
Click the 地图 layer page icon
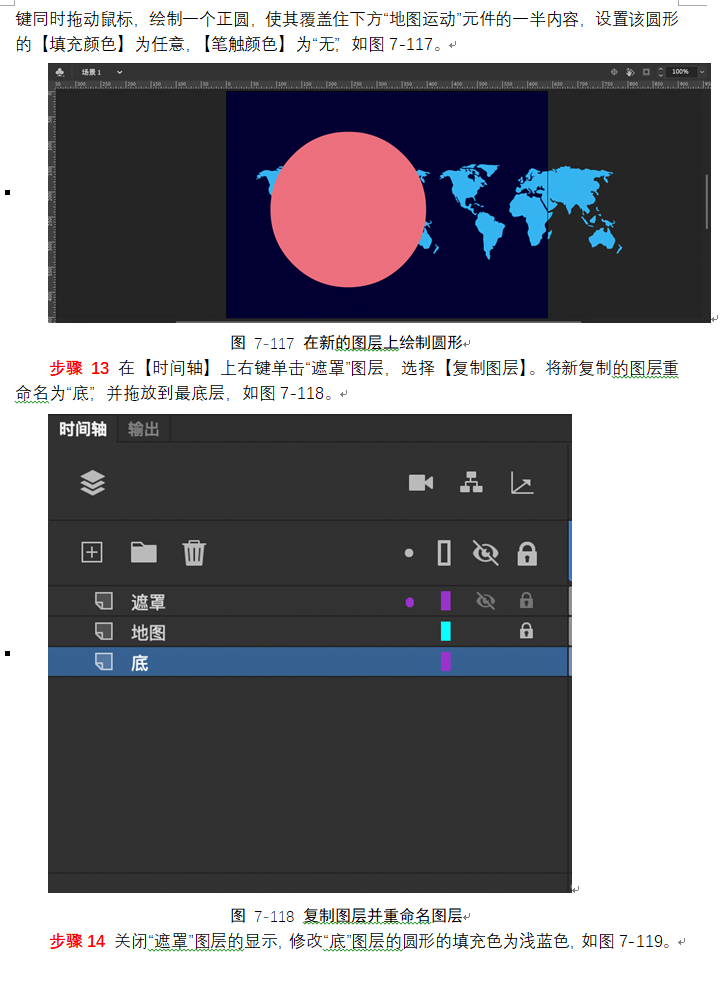(103, 631)
